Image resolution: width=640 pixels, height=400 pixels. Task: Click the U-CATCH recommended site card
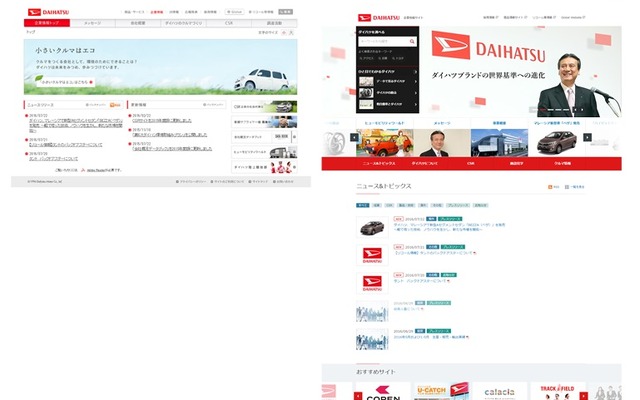pyautogui.click(x=441, y=391)
